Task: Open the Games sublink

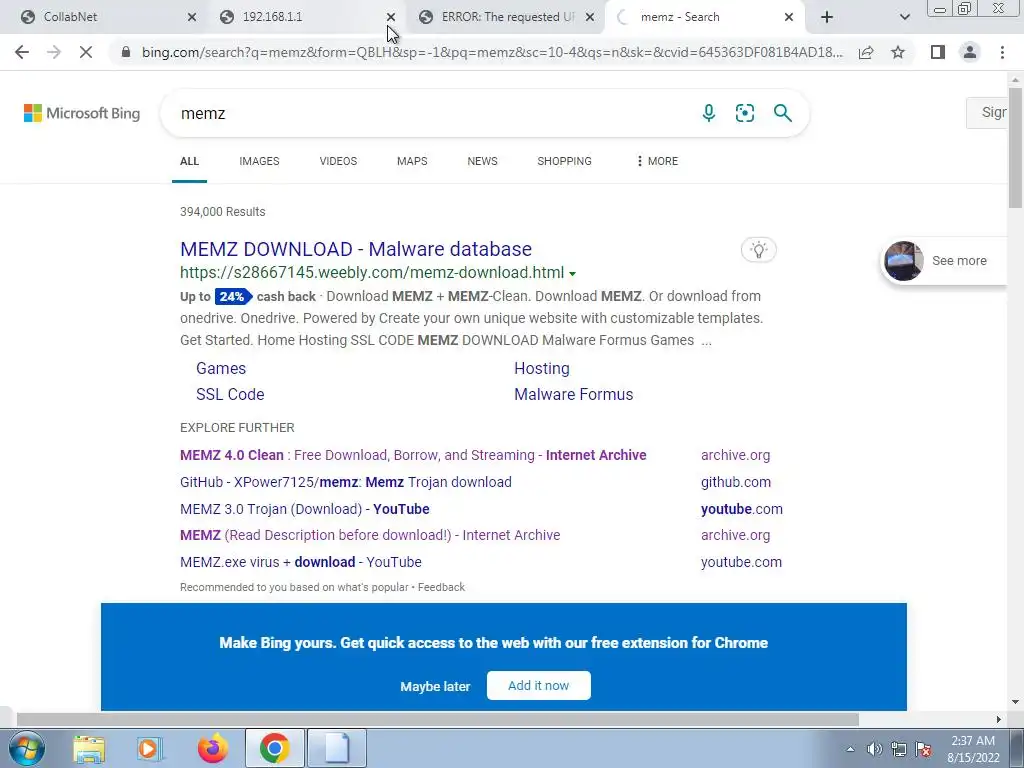Action: (x=221, y=368)
